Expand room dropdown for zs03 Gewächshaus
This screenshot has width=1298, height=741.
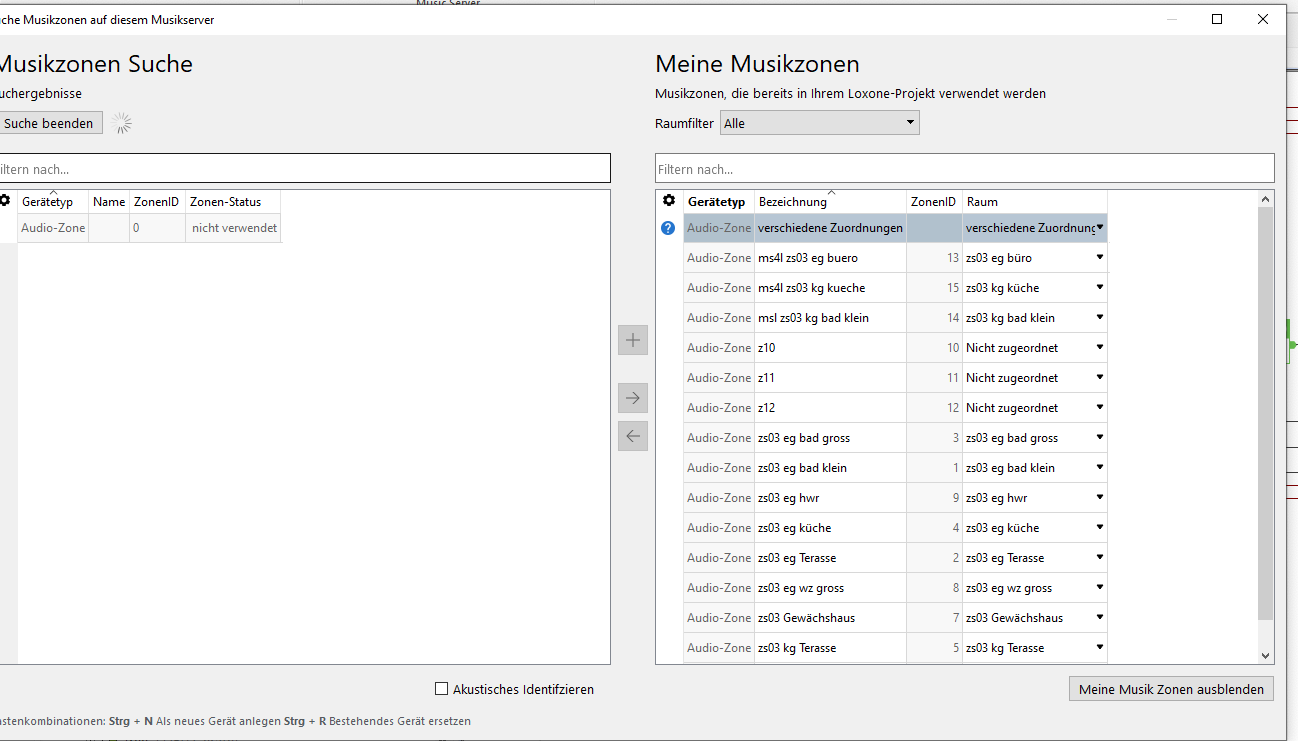[1100, 618]
